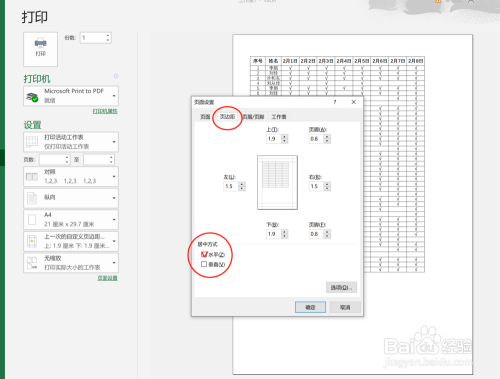The height and width of the screenshot is (379, 500).
Task: Click the help question mark in Page Setup dialog
Action: pyautogui.click(x=335, y=102)
